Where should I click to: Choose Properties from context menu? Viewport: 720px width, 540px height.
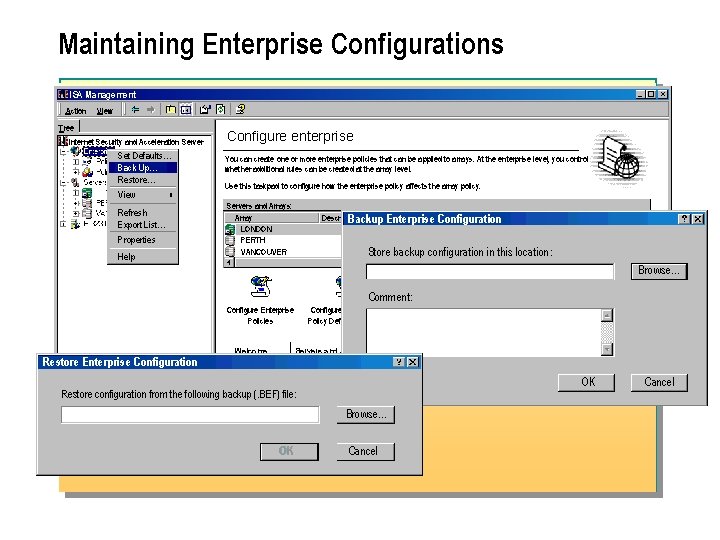[143, 240]
